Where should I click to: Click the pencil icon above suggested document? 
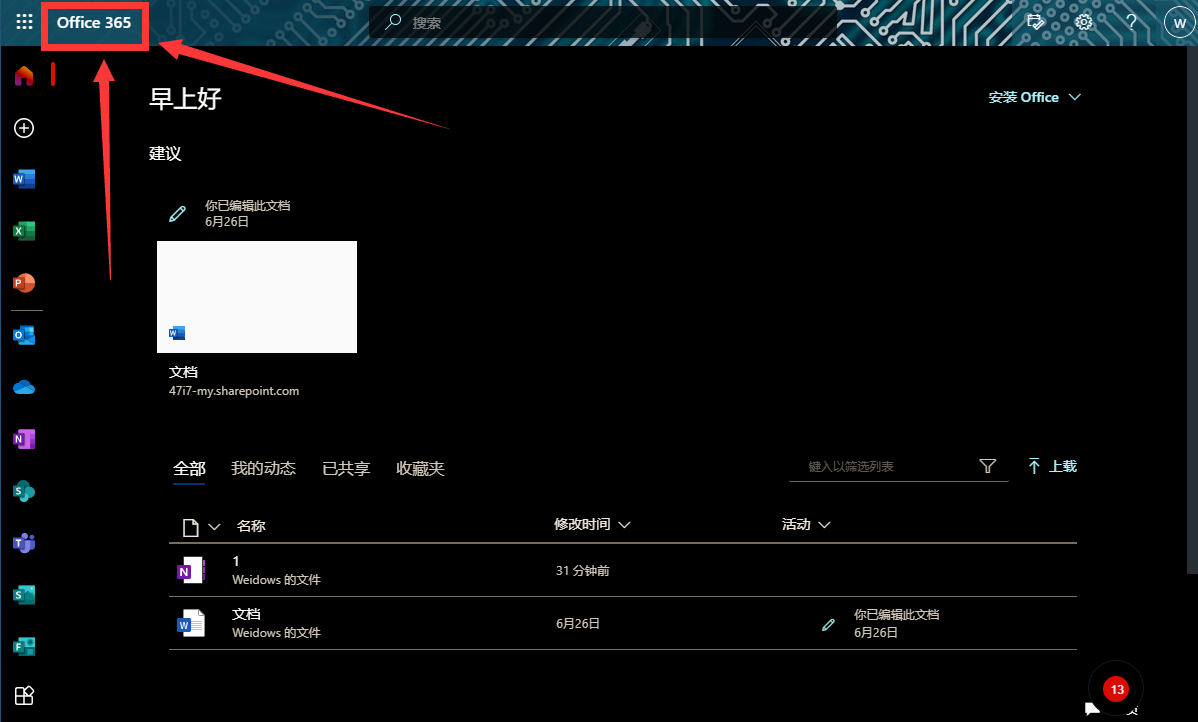click(177, 213)
